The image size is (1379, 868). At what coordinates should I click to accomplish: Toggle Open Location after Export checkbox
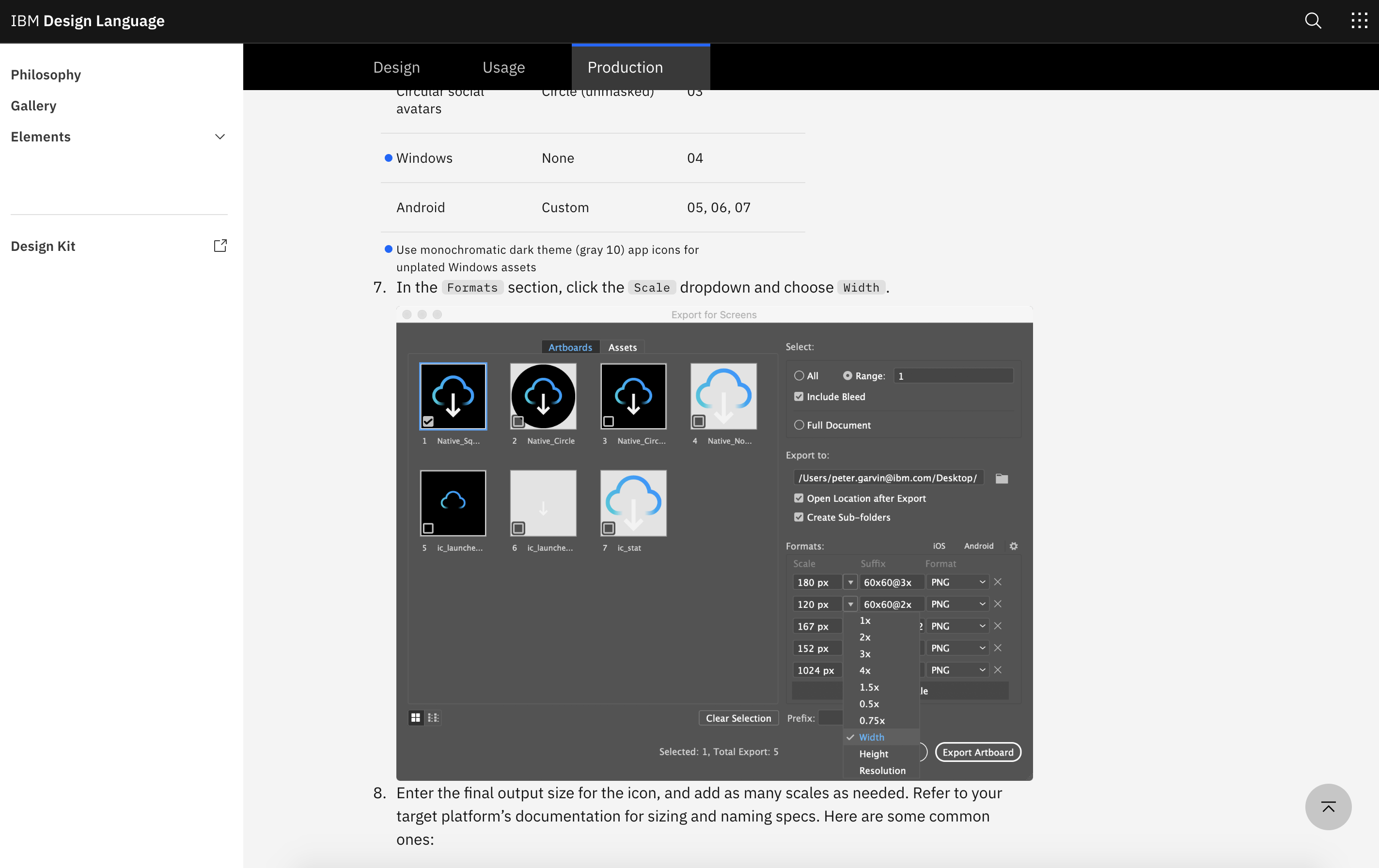pyautogui.click(x=799, y=498)
